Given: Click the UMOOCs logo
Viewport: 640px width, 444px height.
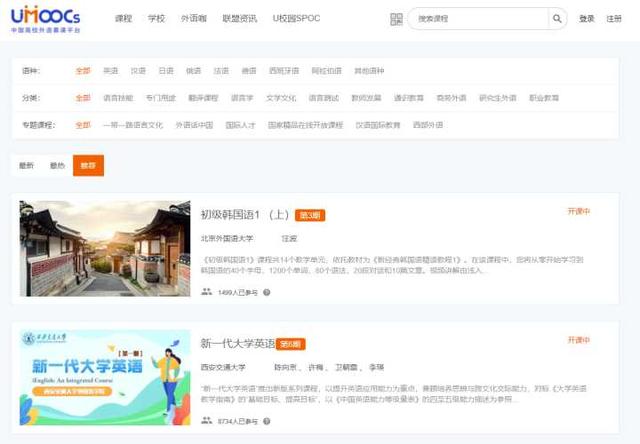Looking at the screenshot, I should click(46, 20).
